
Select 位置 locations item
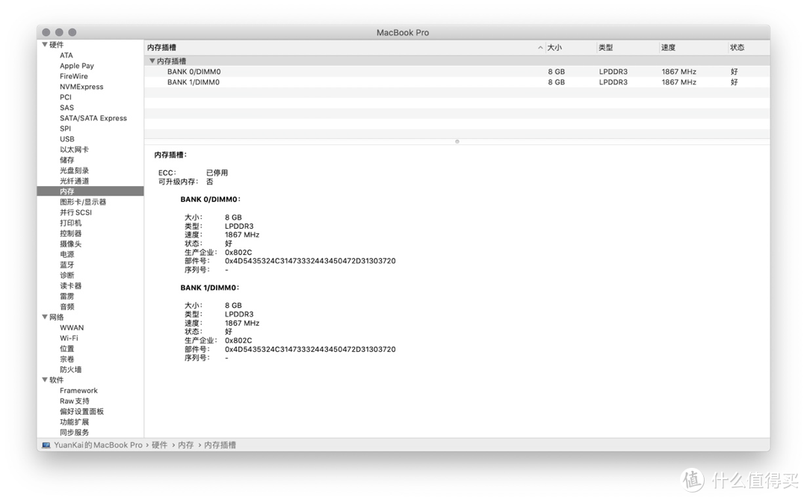[x=67, y=349]
